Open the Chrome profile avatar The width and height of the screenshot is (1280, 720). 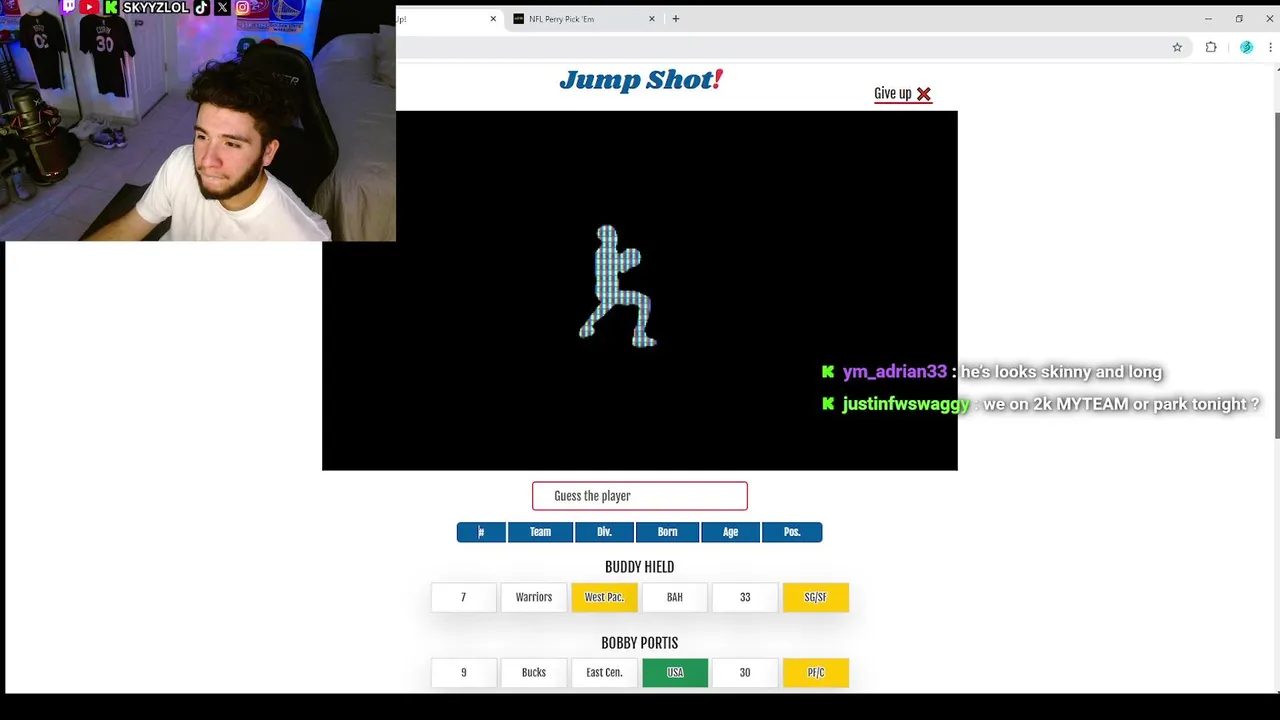point(1246,47)
